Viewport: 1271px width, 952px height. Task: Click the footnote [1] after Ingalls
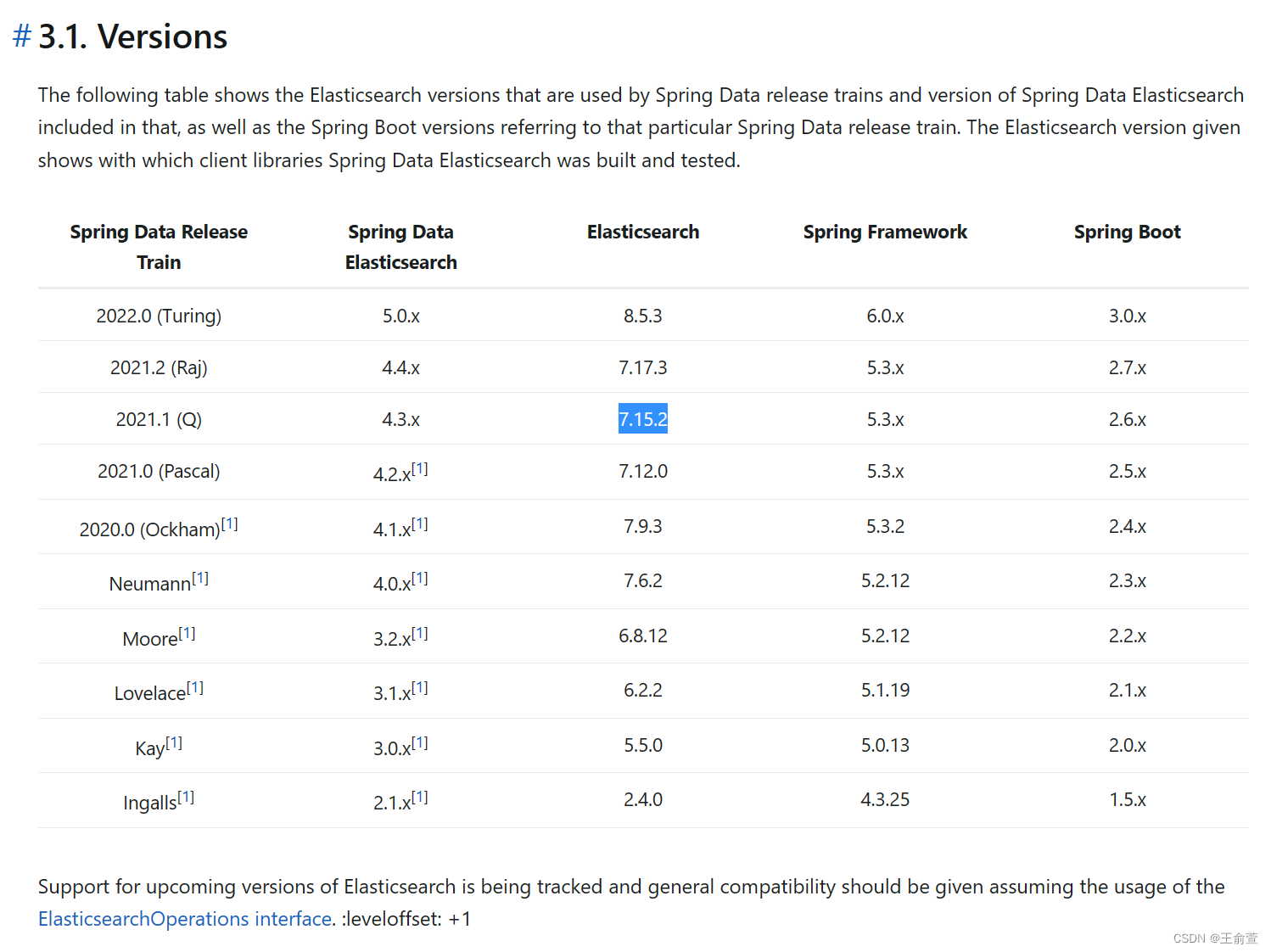click(x=186, y=797)
